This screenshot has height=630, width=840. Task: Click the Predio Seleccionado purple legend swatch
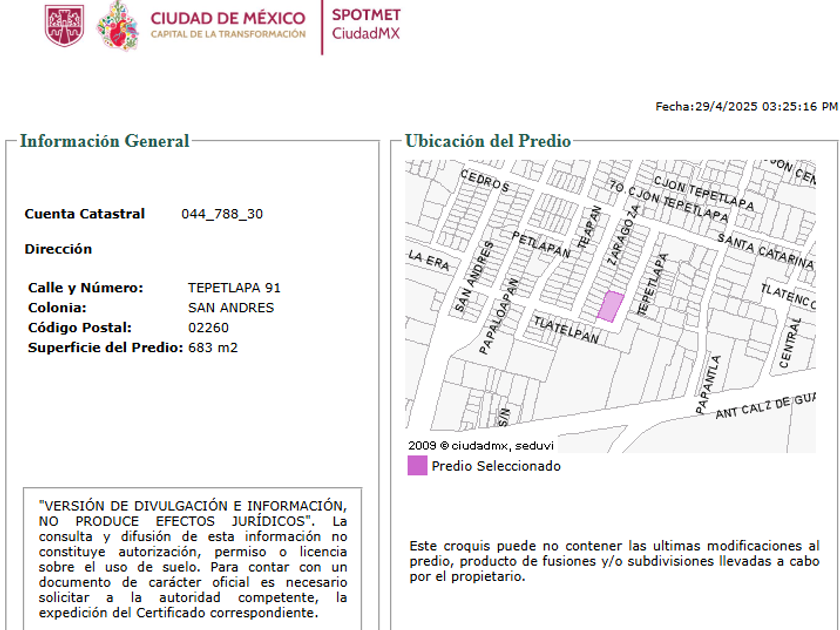tap(417, 466)
